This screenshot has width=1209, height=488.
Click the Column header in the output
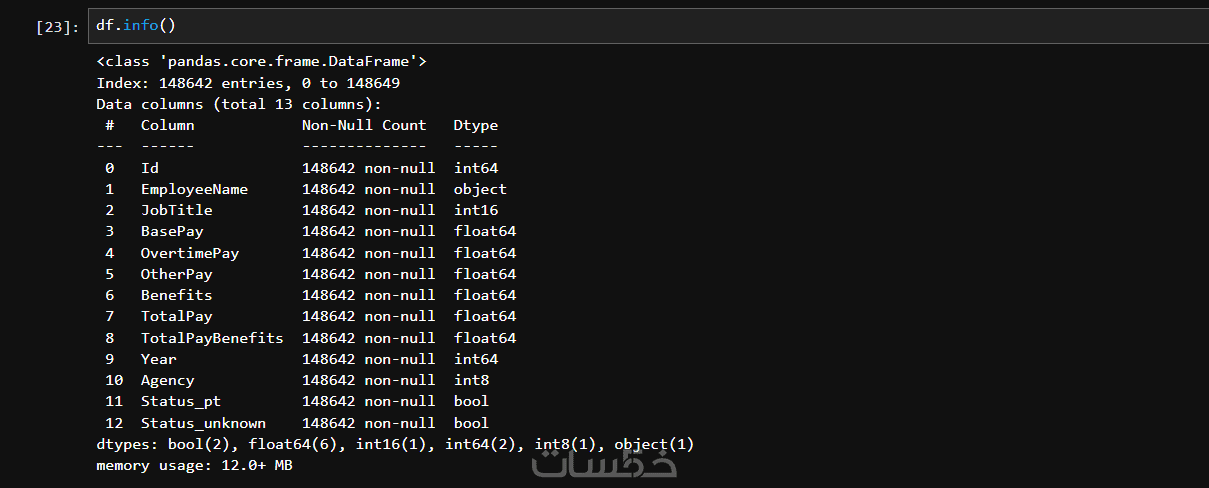[x=167, y=126]
